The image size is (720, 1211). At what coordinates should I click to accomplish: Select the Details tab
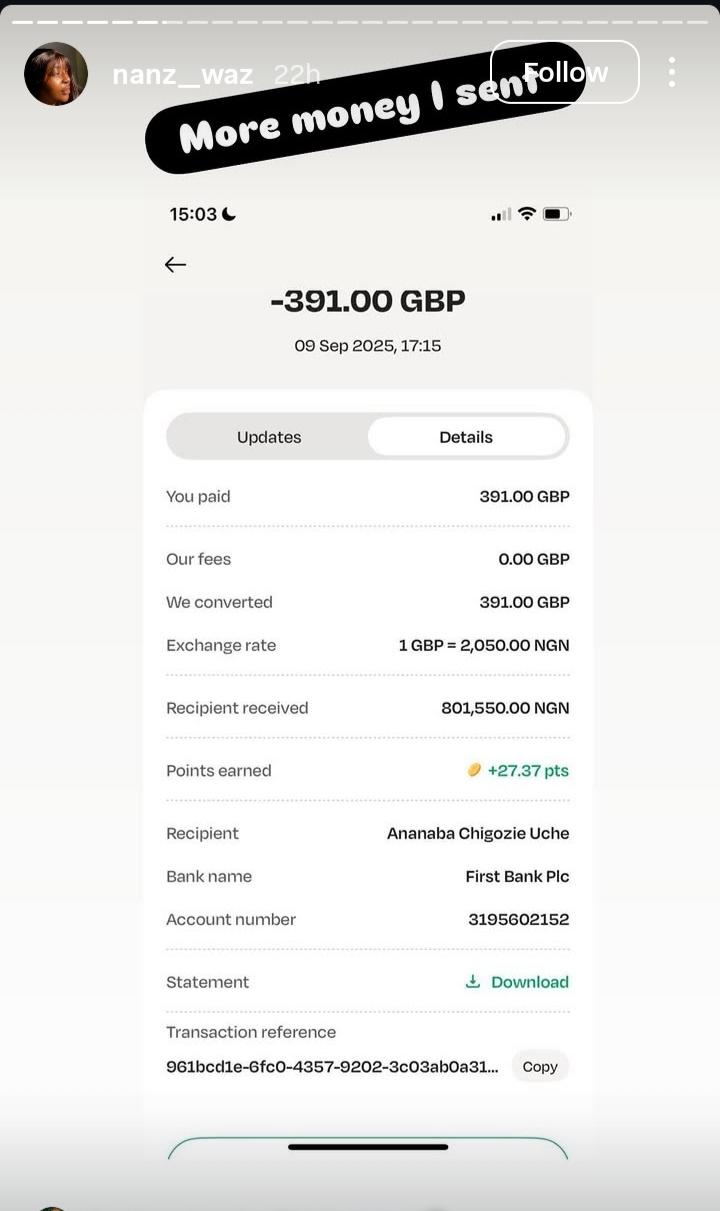pyautogui.click(x=466, y=437)
